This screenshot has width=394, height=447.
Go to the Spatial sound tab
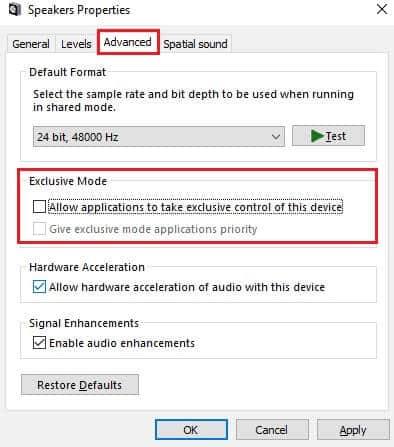coord(195,44)
